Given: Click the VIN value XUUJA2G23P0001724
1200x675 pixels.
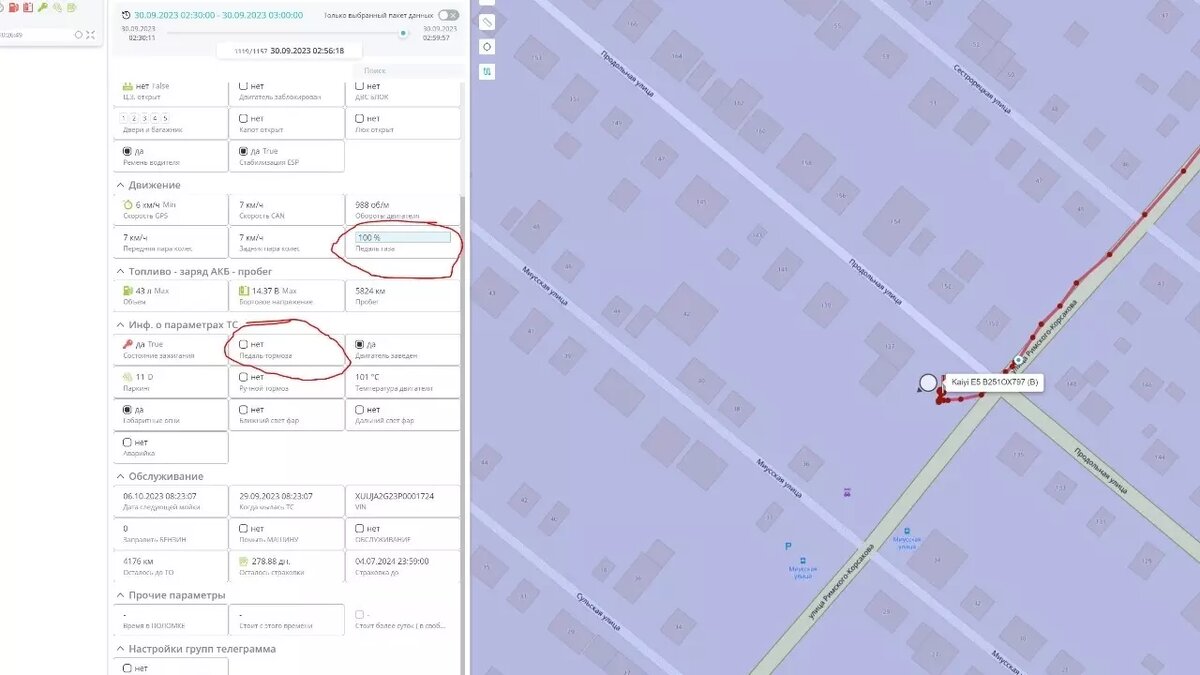Looking at the screenshot, I should point(395,496).
